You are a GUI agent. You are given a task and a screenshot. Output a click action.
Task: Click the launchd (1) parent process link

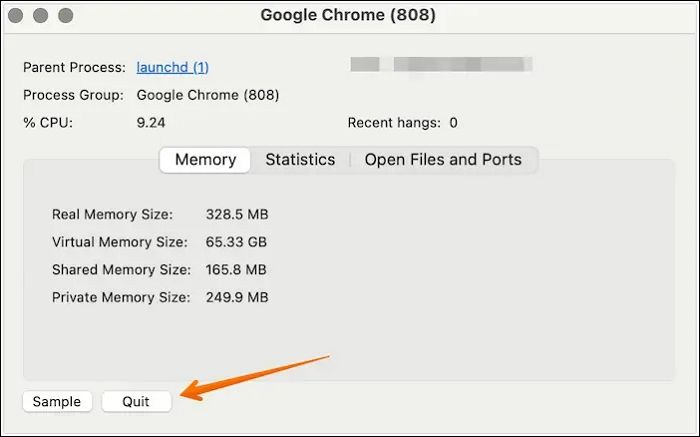coord(172,68)
